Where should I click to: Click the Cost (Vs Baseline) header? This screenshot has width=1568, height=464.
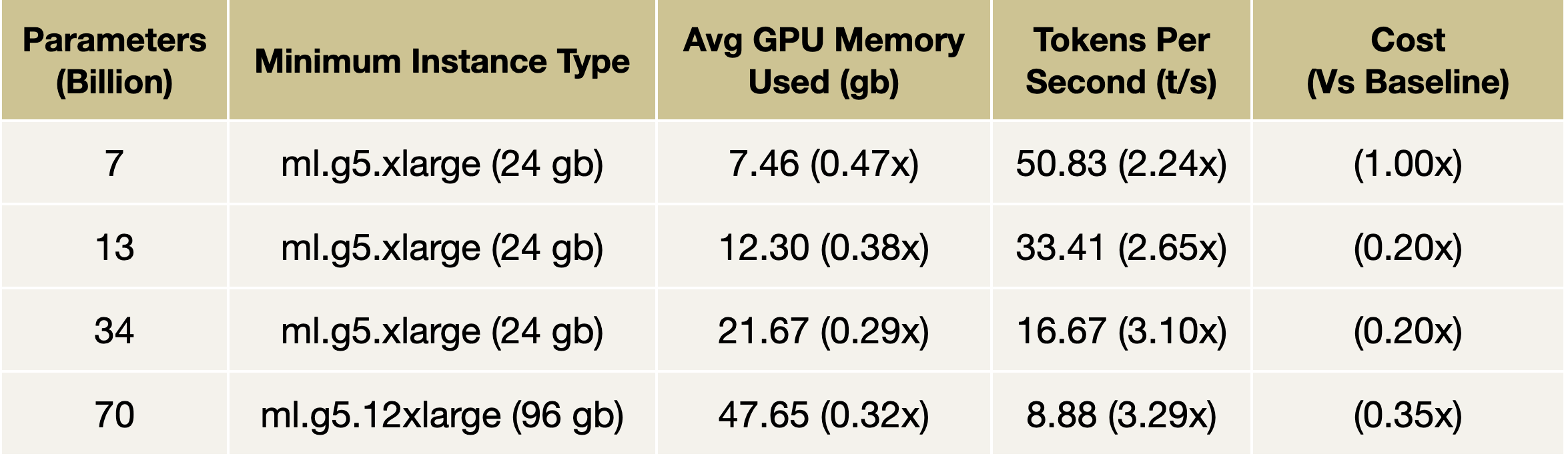tap(1408, 61)
